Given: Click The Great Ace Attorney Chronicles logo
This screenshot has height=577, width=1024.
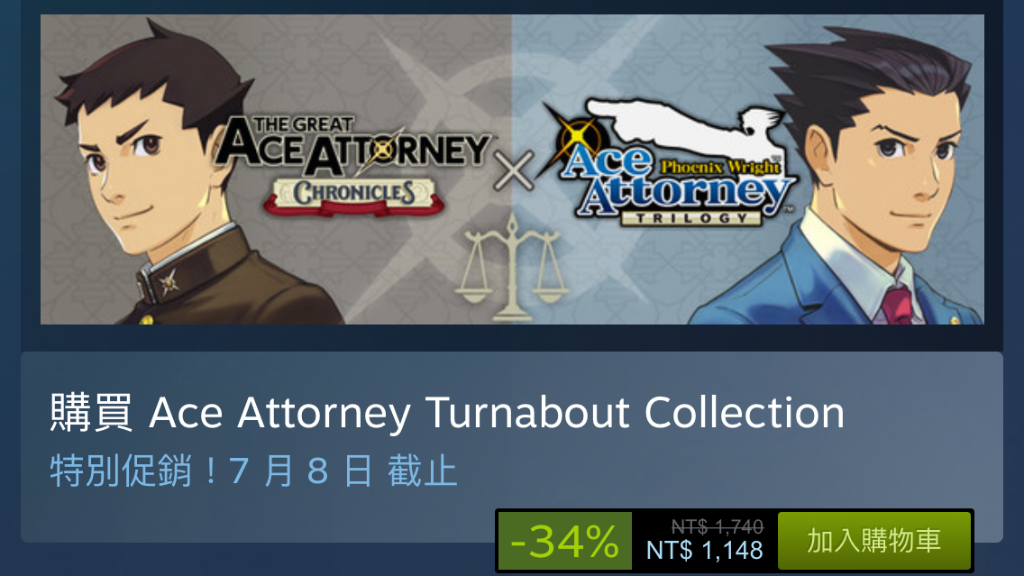Looking at the screenshot, I should [x=353, y=164].
